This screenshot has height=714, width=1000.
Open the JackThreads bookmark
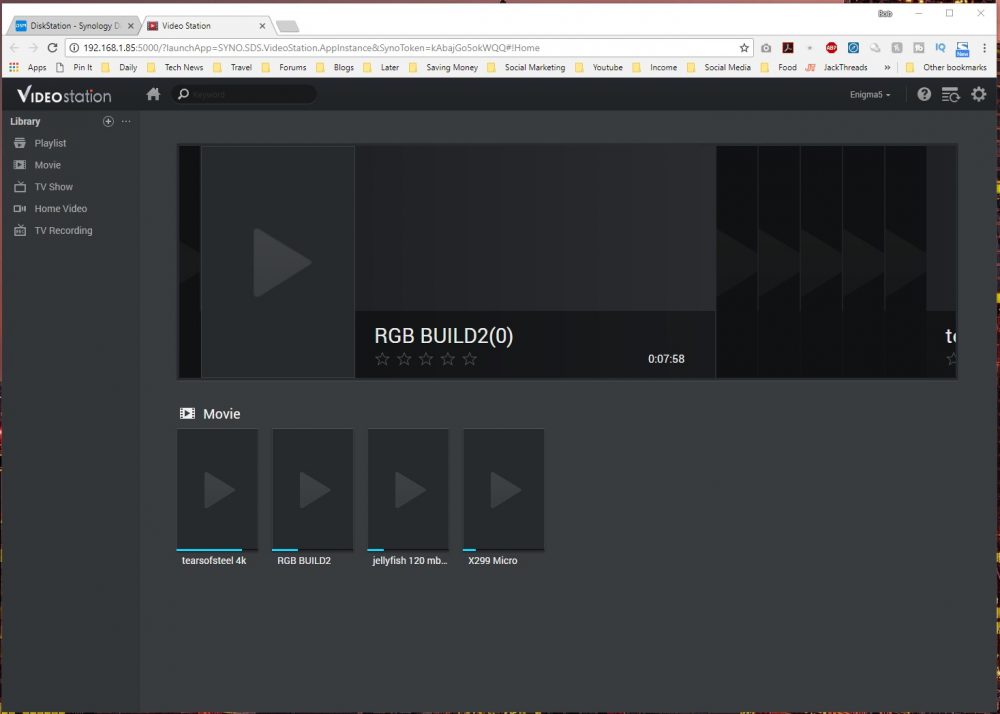(x=837, y=67)
